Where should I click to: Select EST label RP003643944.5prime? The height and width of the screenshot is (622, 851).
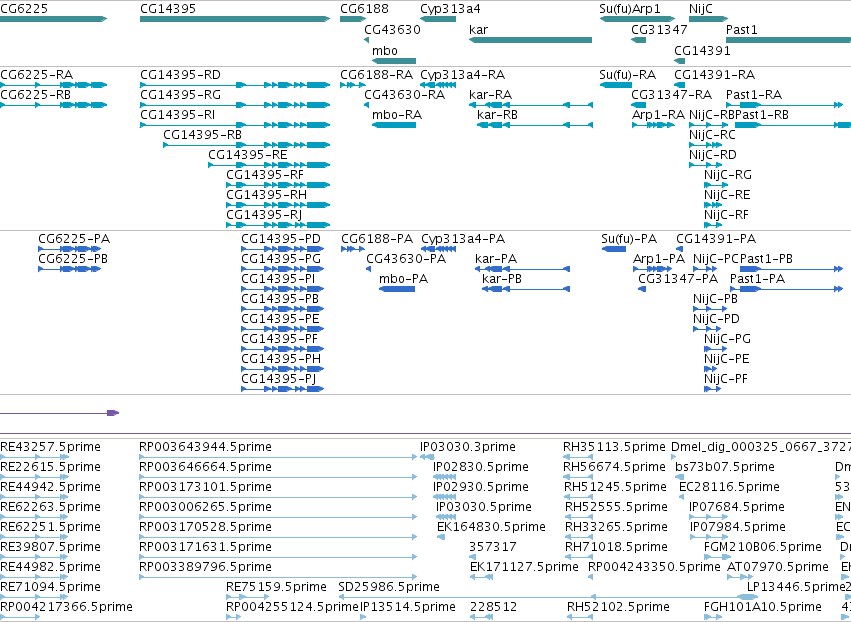coord(205,447)
